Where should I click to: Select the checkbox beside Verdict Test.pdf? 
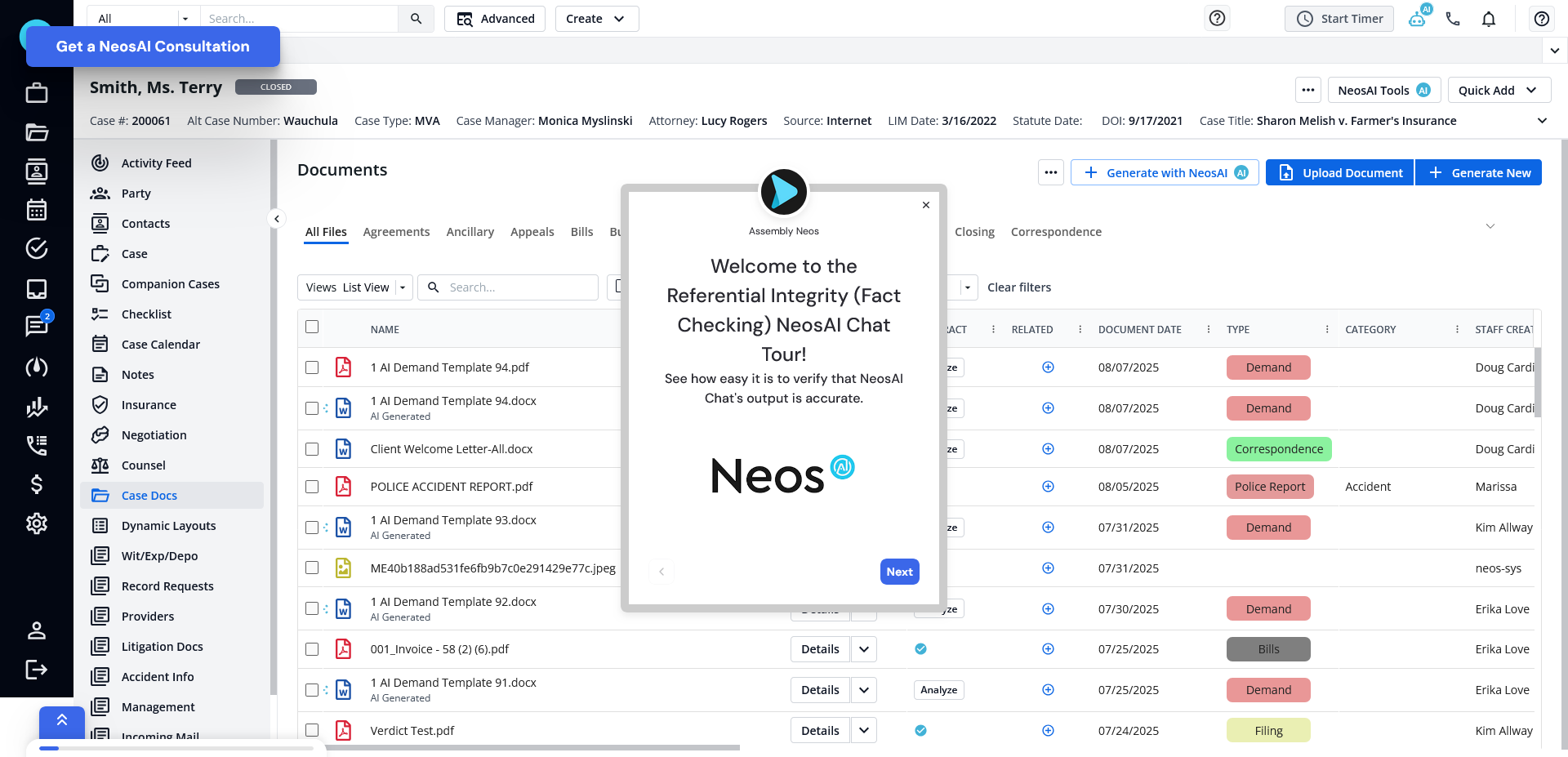coord(312,730)
